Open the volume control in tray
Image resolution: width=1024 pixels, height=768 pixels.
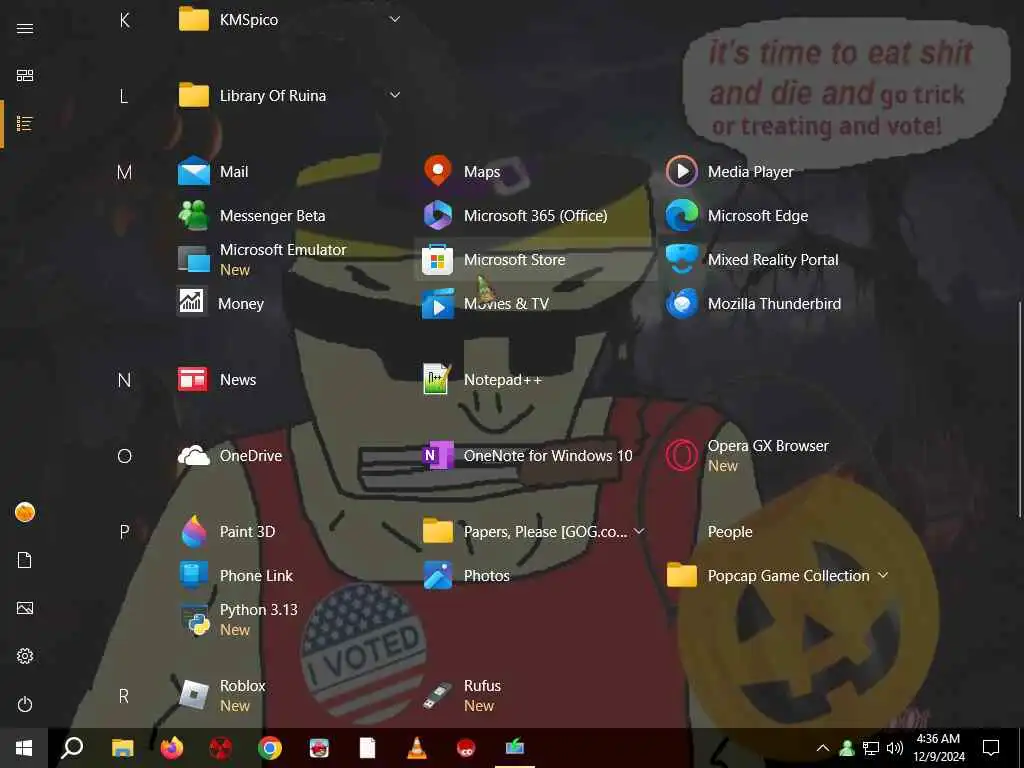click(895, 748)
